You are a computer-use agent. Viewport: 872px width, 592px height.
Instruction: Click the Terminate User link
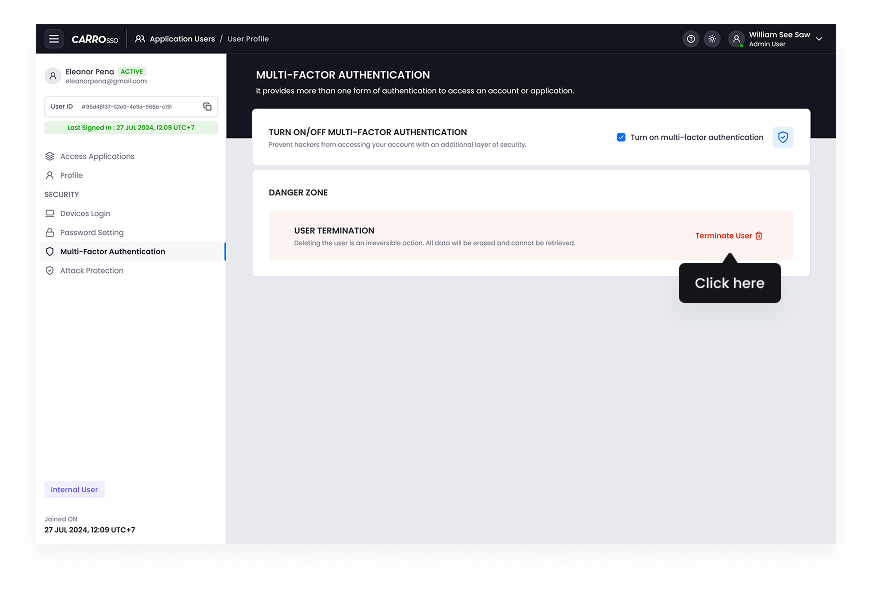point(724,235)
